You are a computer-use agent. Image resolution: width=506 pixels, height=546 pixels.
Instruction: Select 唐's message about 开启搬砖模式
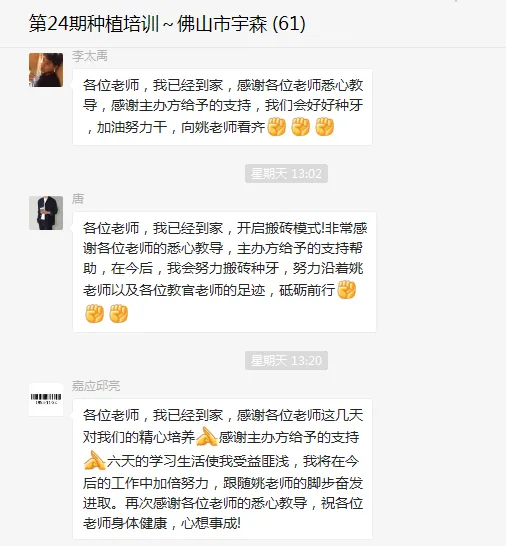pyautogui.click(x=224, y=272)
